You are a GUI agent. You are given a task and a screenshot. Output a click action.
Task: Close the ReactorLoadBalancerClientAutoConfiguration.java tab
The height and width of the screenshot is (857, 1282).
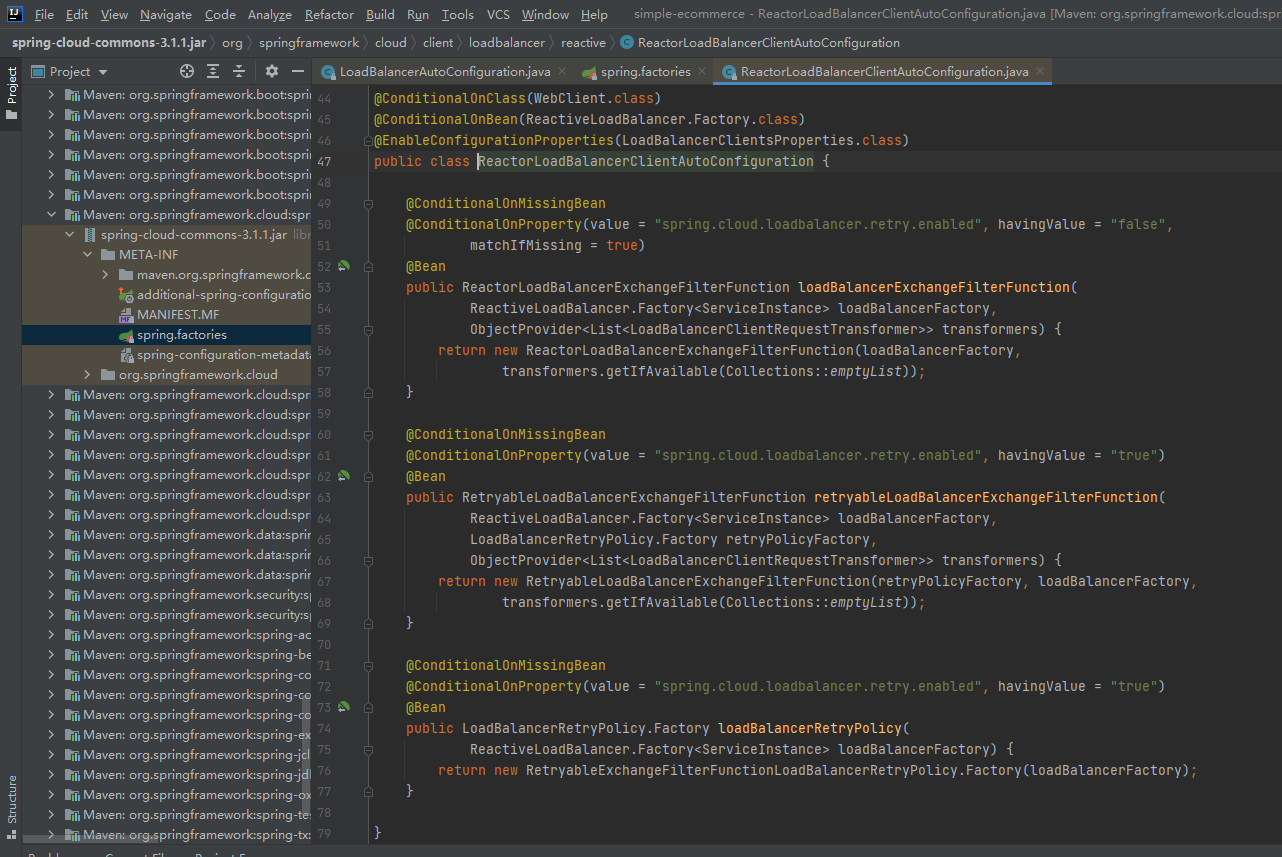[x=1040, y=72]
